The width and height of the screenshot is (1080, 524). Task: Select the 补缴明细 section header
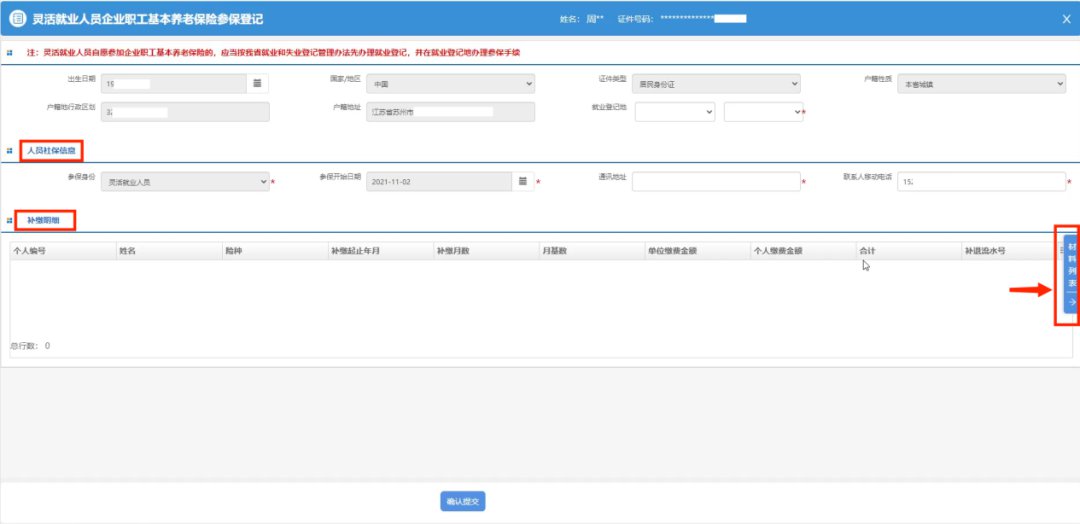click(x=47, y=219)
